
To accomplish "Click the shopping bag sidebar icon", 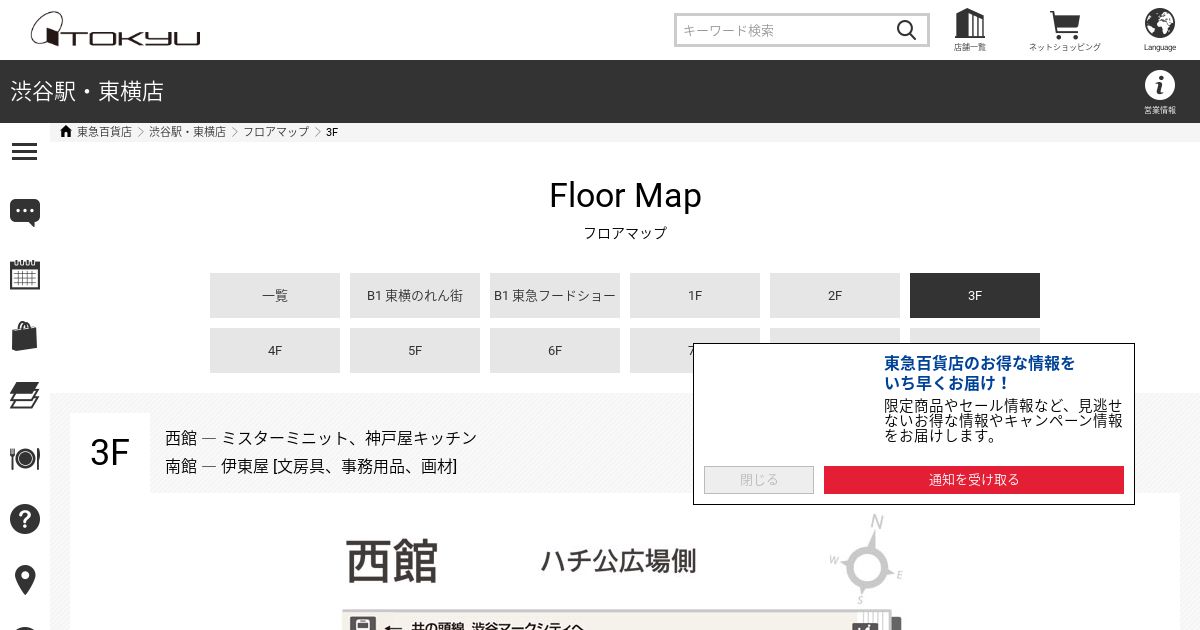I will (25, 336).
